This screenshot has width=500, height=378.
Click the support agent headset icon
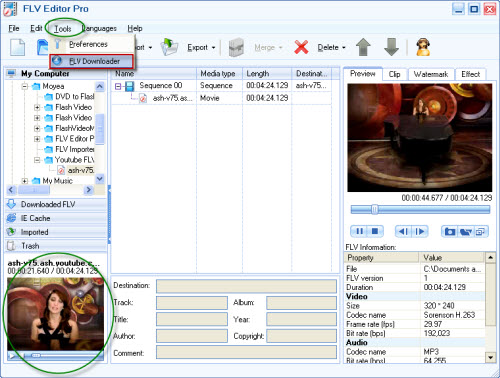[423, 47]
